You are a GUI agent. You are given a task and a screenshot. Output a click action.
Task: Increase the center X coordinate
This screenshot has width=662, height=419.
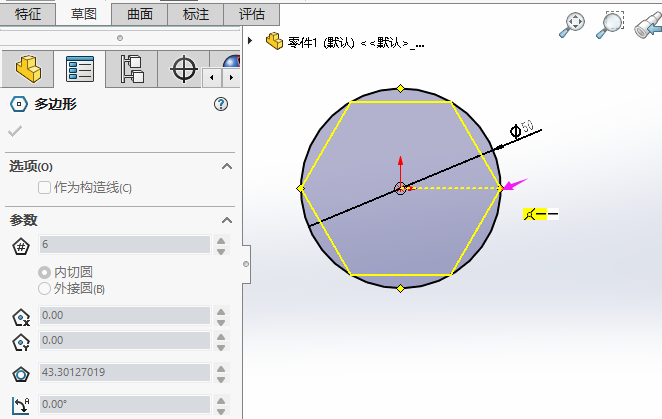221,312
